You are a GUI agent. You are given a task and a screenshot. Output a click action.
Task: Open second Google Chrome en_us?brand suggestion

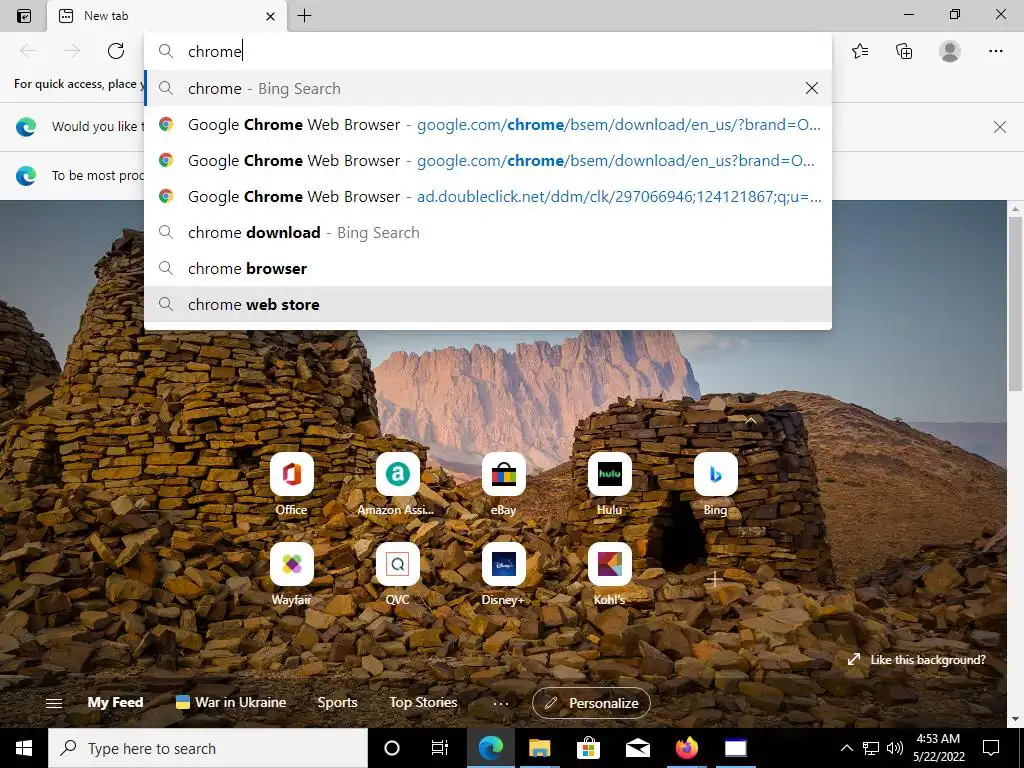click(x=488, y=161)
